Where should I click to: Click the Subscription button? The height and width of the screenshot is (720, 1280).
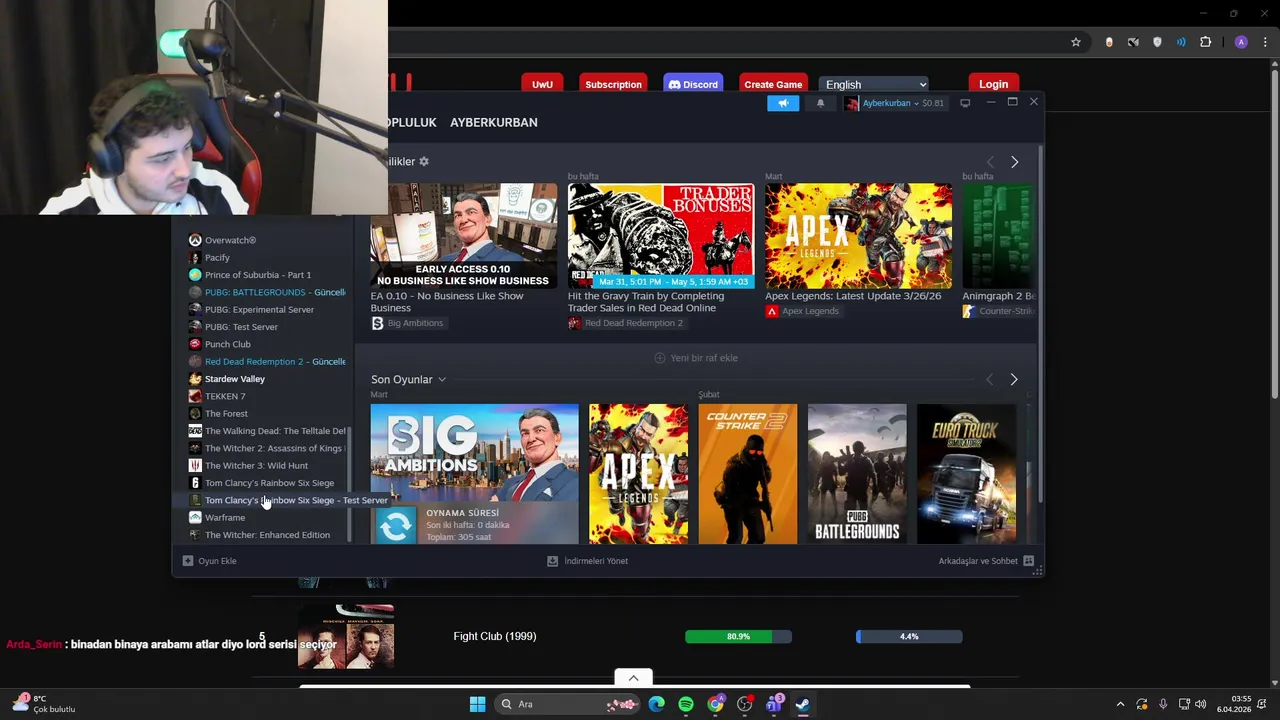613,84
